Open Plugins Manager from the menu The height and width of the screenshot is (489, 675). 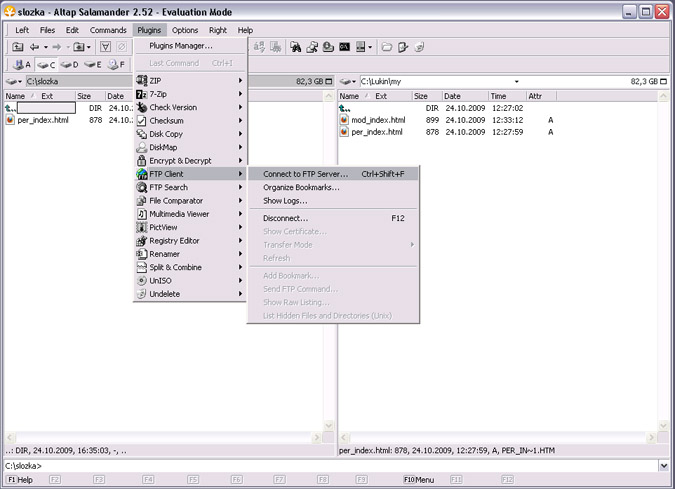click(180, 46)
